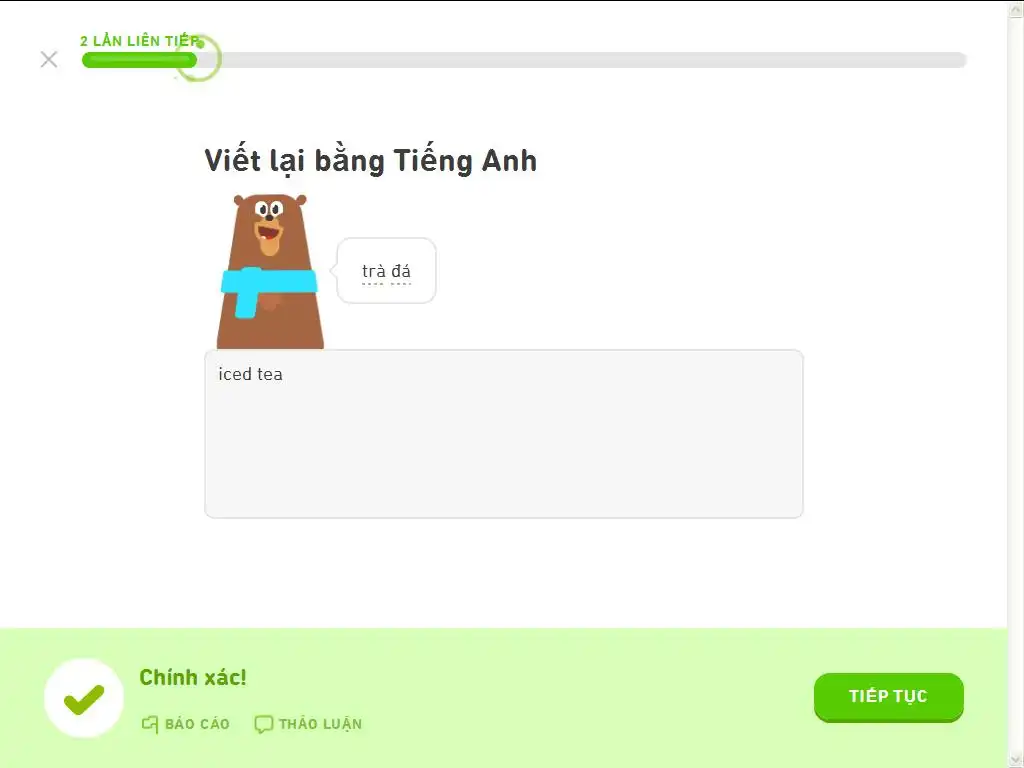Click the "2 LẦN LIÊN TIẾP" streak label
1024x768 pixels.
click(x=140, y=41)
